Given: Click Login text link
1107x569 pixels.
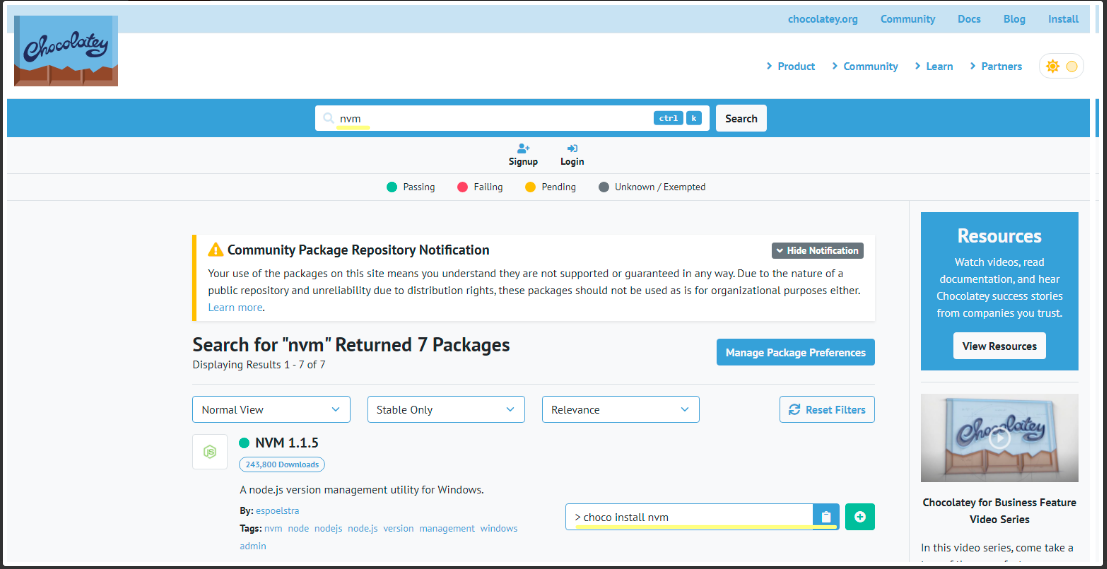Looking at the screenshot, I should pyautogui.click(x=572, y=162).
